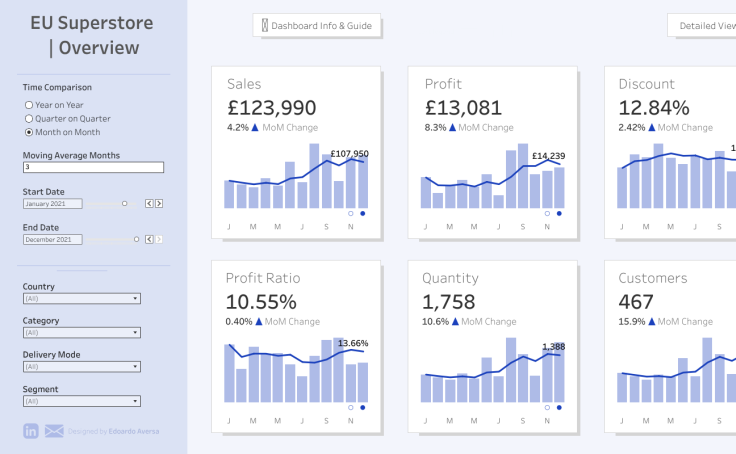Click the Quantity value 1,758
The width and height of the screenshot is (736, 454).
click(x=449, y=302)
